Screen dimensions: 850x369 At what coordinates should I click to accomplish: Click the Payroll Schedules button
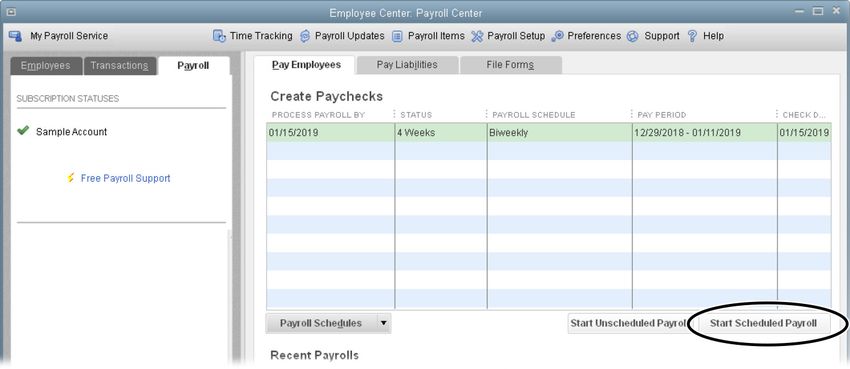click(321, 323)
